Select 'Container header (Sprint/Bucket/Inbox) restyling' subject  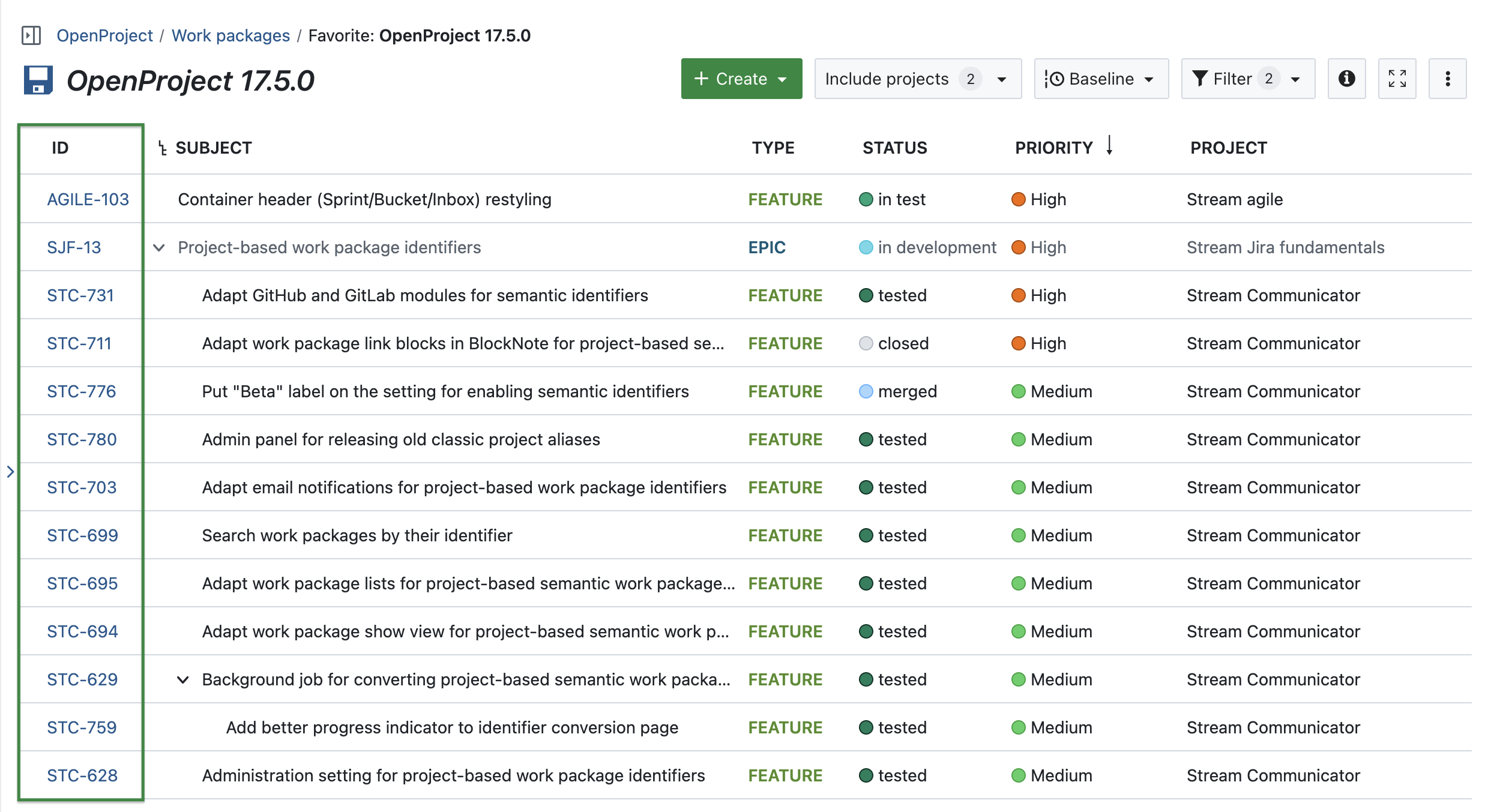coord(364,199)
